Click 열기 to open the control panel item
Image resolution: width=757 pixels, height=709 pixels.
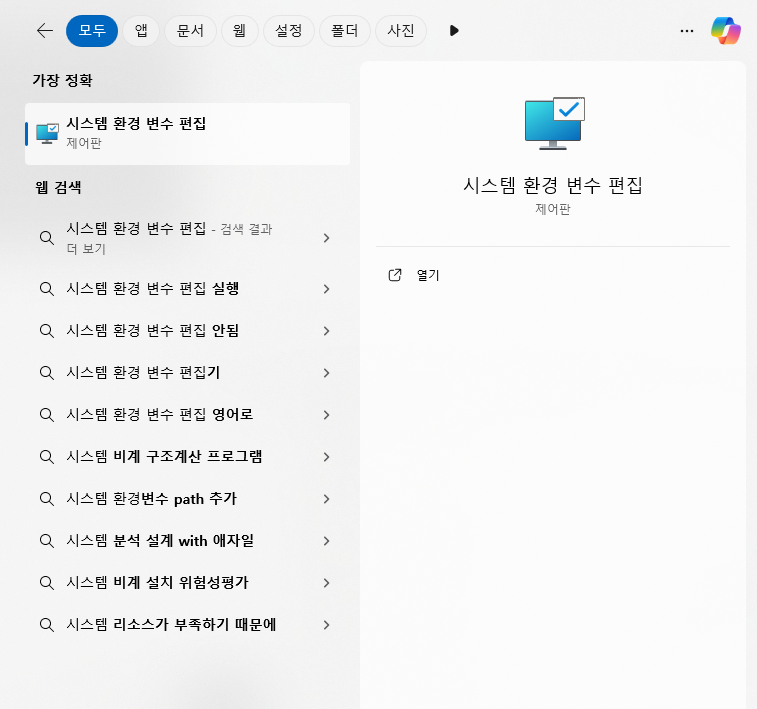pyautogui.click(x=428, y=275)
